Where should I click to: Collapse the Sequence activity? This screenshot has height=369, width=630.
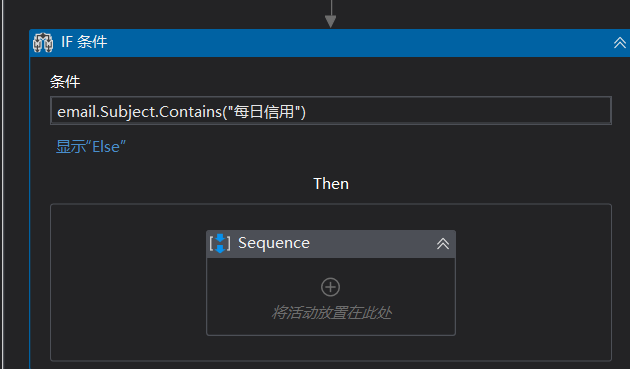443,244
